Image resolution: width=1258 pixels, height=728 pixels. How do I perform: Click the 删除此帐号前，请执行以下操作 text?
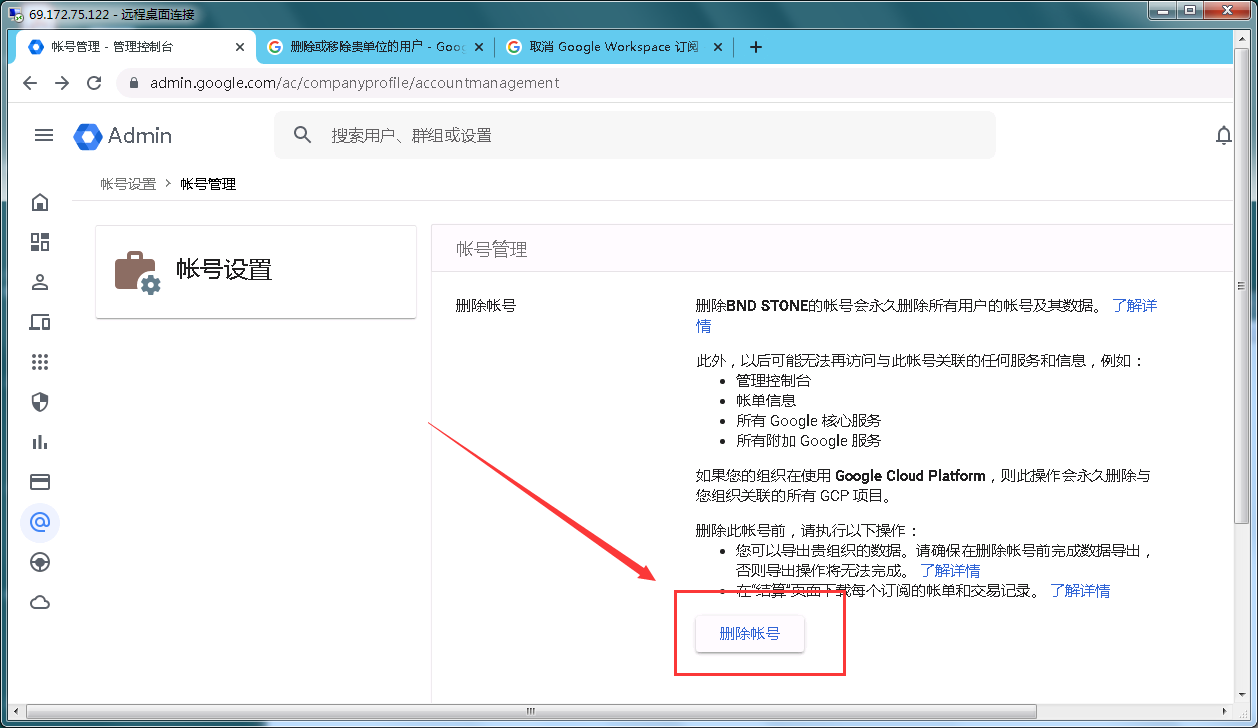pos(807,531)
